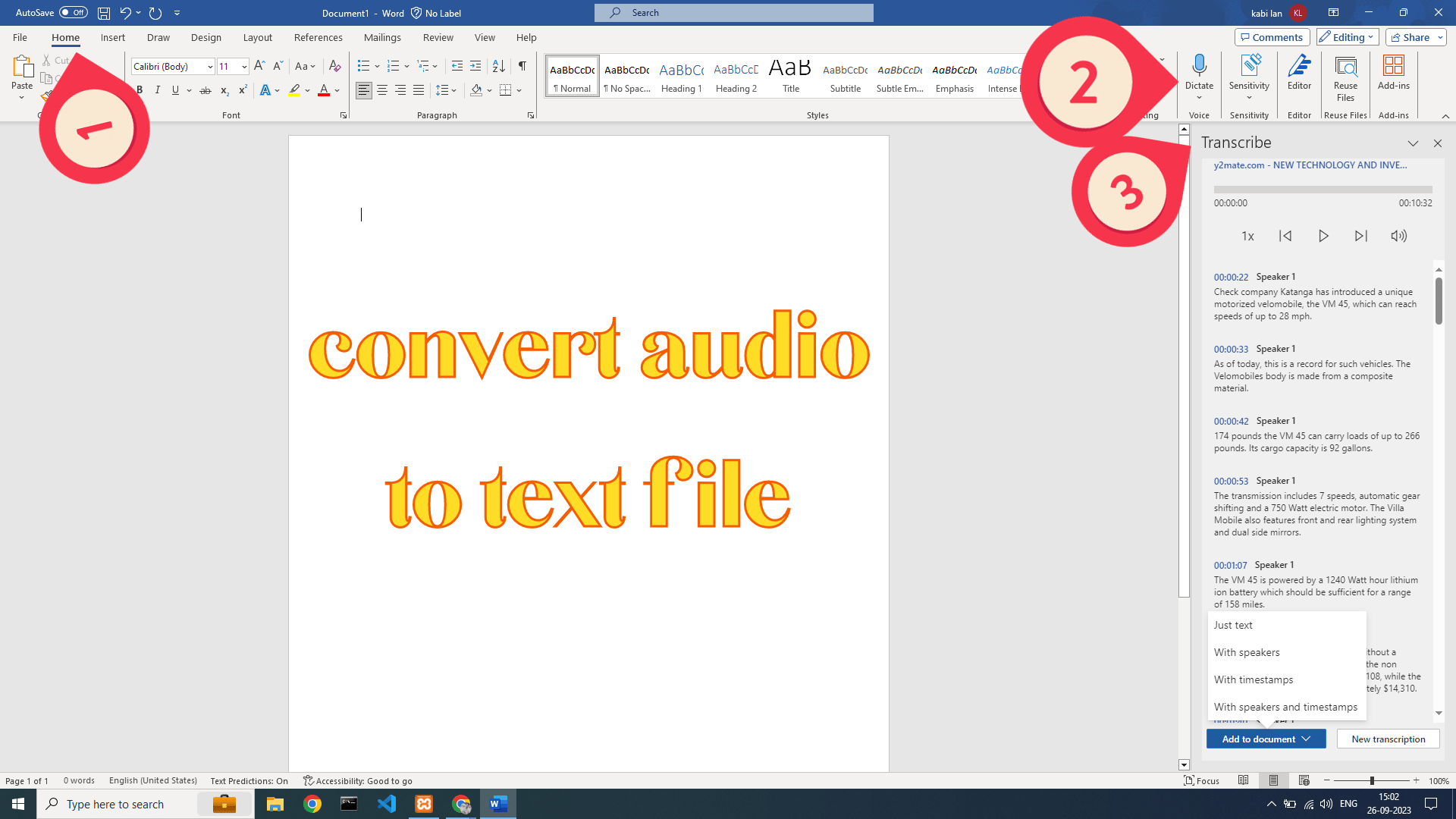Expand the Add to document options chevron

click(1306, 738)
